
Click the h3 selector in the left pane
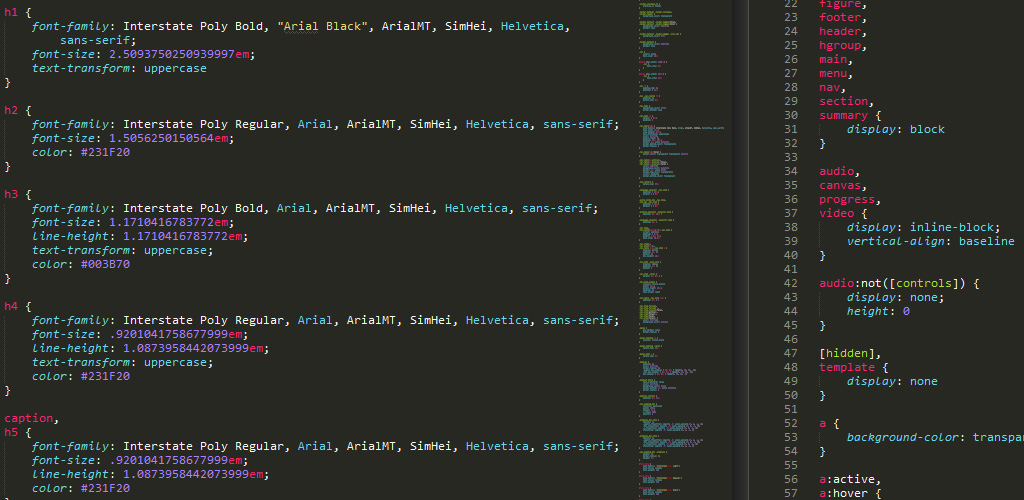click(12, 194)
